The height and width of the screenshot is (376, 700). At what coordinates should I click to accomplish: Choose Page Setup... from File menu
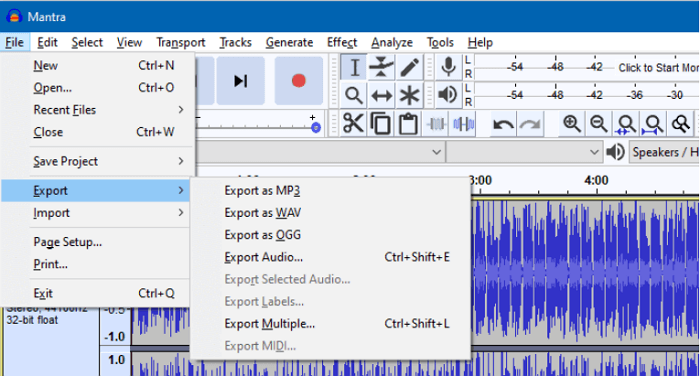[96, 242]
